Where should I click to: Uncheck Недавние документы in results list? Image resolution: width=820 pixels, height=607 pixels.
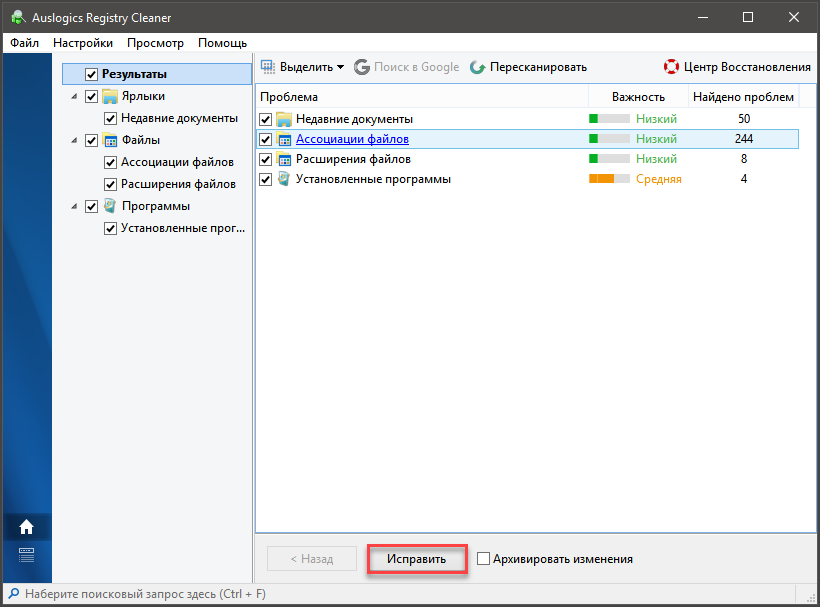tap(265, 119)
